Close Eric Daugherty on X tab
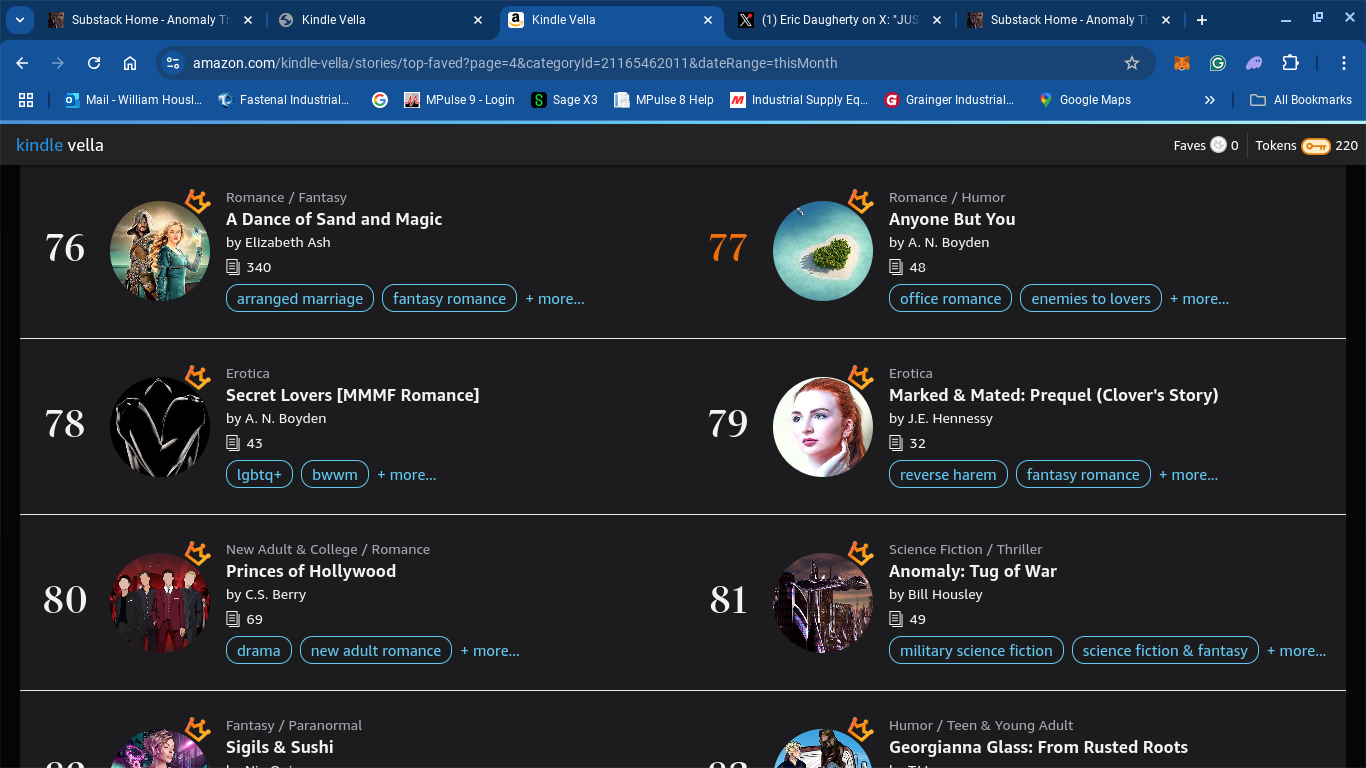The height and width of the screenshot is (768, 1366). click(938, 20)
